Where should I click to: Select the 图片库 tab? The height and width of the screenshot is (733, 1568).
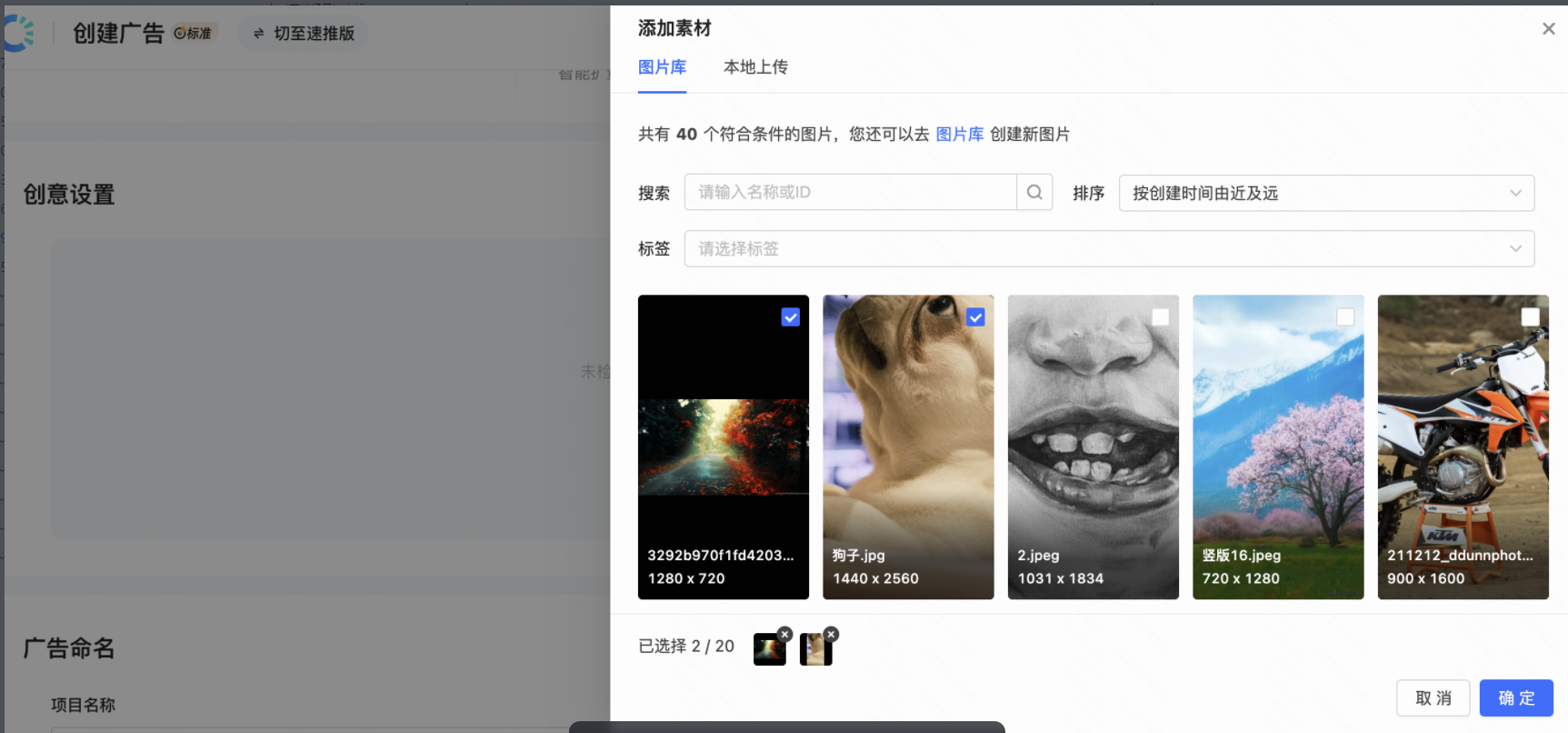point(662,67)
